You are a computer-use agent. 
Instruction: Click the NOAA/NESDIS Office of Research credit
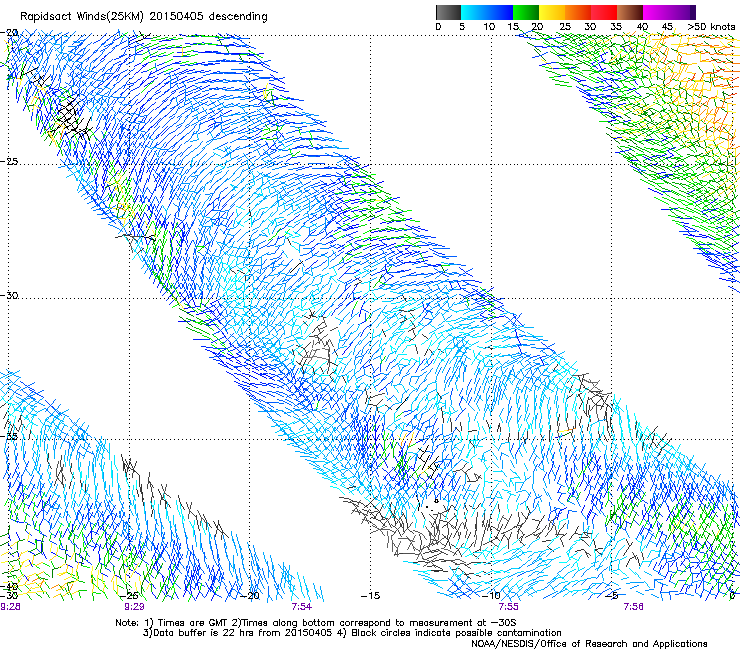tap(589, 644)
